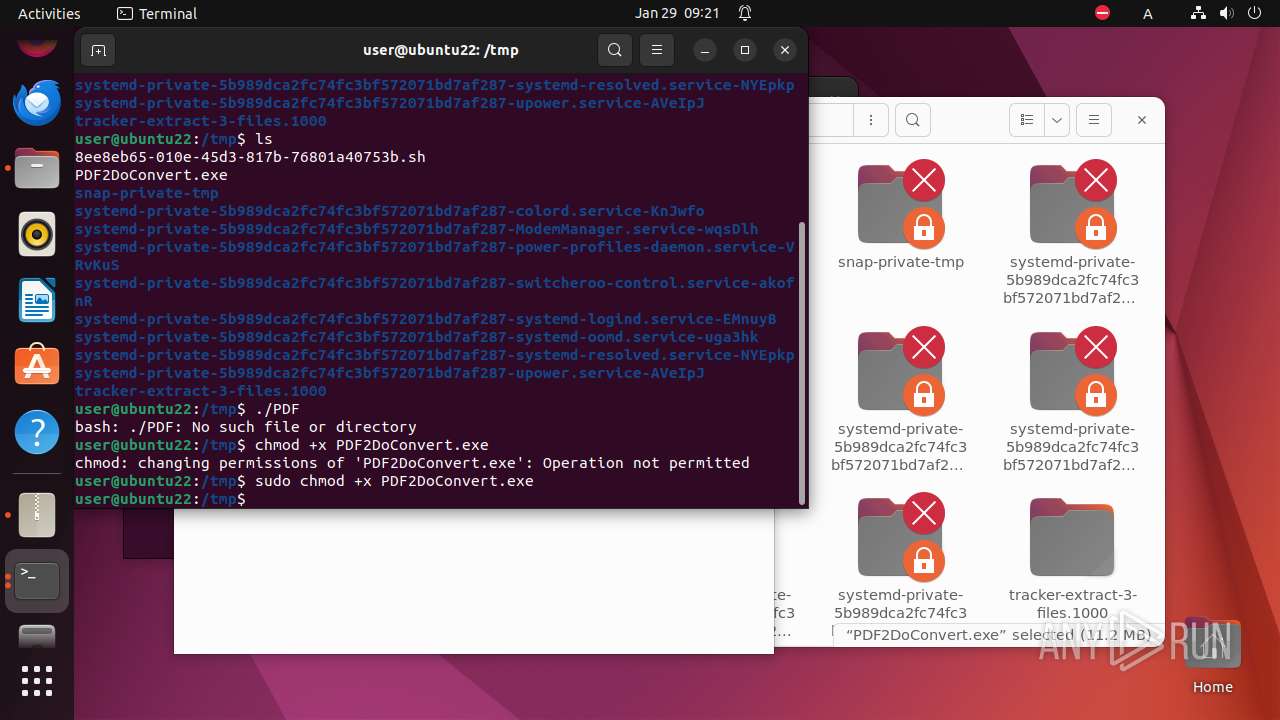Click the keyboard language indicator A

(1148, 13)
